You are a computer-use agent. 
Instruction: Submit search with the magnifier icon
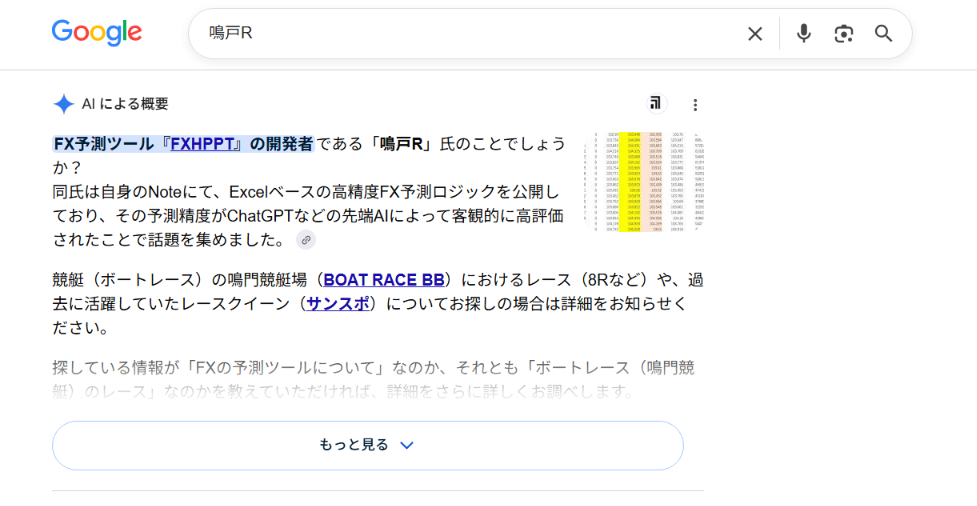point(884,33)
